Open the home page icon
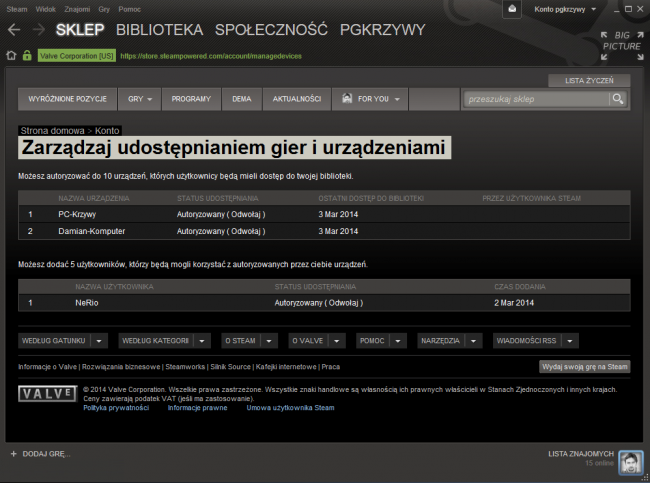 point(11,56)
